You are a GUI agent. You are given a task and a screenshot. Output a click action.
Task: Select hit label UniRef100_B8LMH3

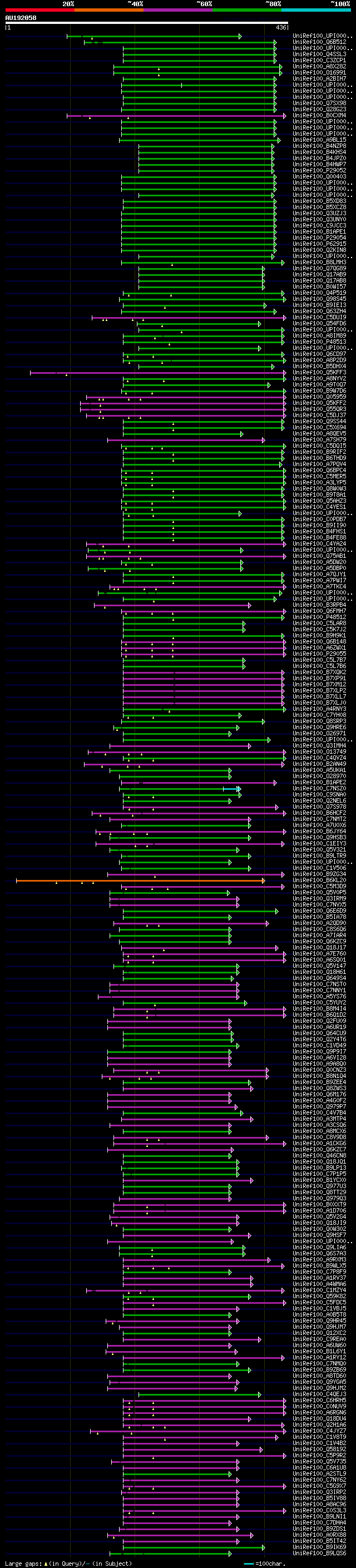point(319,263)
